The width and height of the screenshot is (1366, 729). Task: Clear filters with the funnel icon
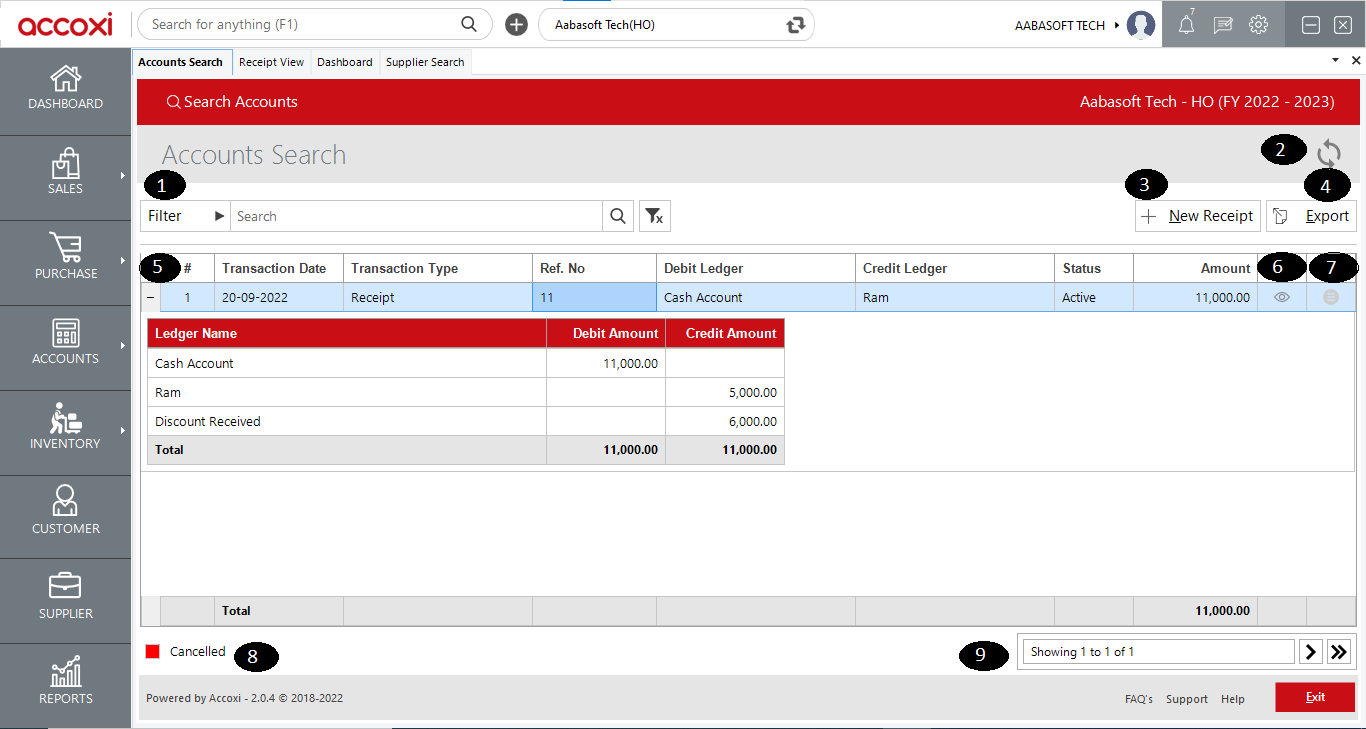654,216
